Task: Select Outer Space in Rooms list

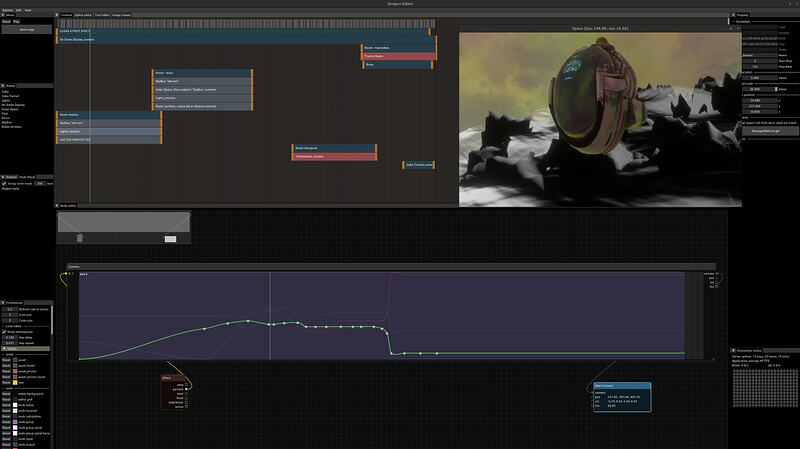Action: (x=10, y=109)
